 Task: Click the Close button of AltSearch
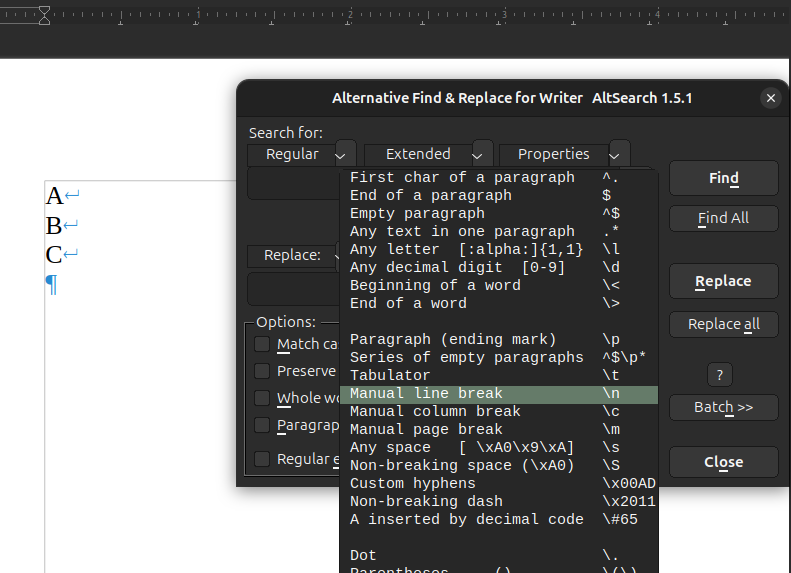tap(723, 462)
